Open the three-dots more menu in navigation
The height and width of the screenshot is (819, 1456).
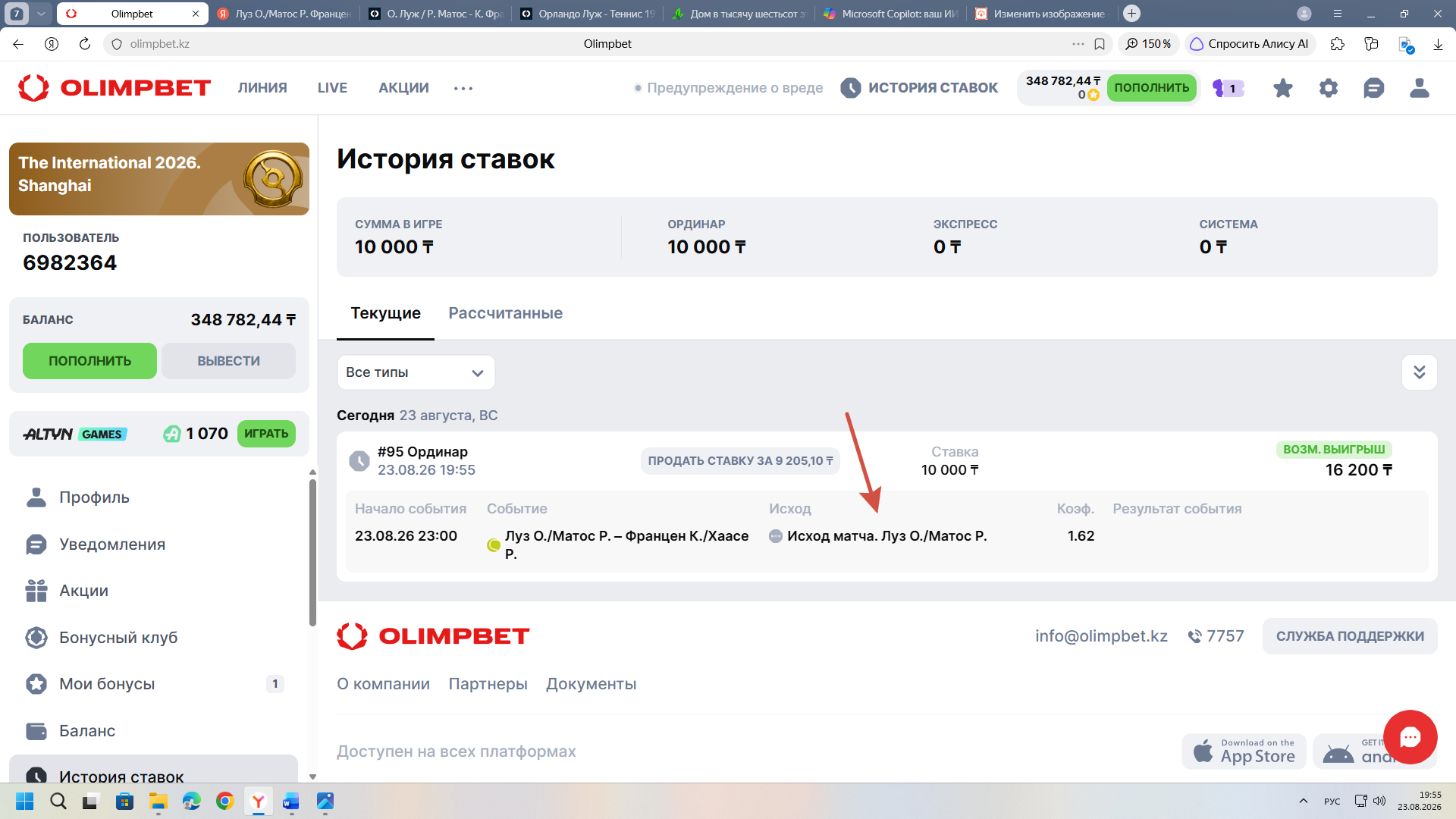pos(463,88)
